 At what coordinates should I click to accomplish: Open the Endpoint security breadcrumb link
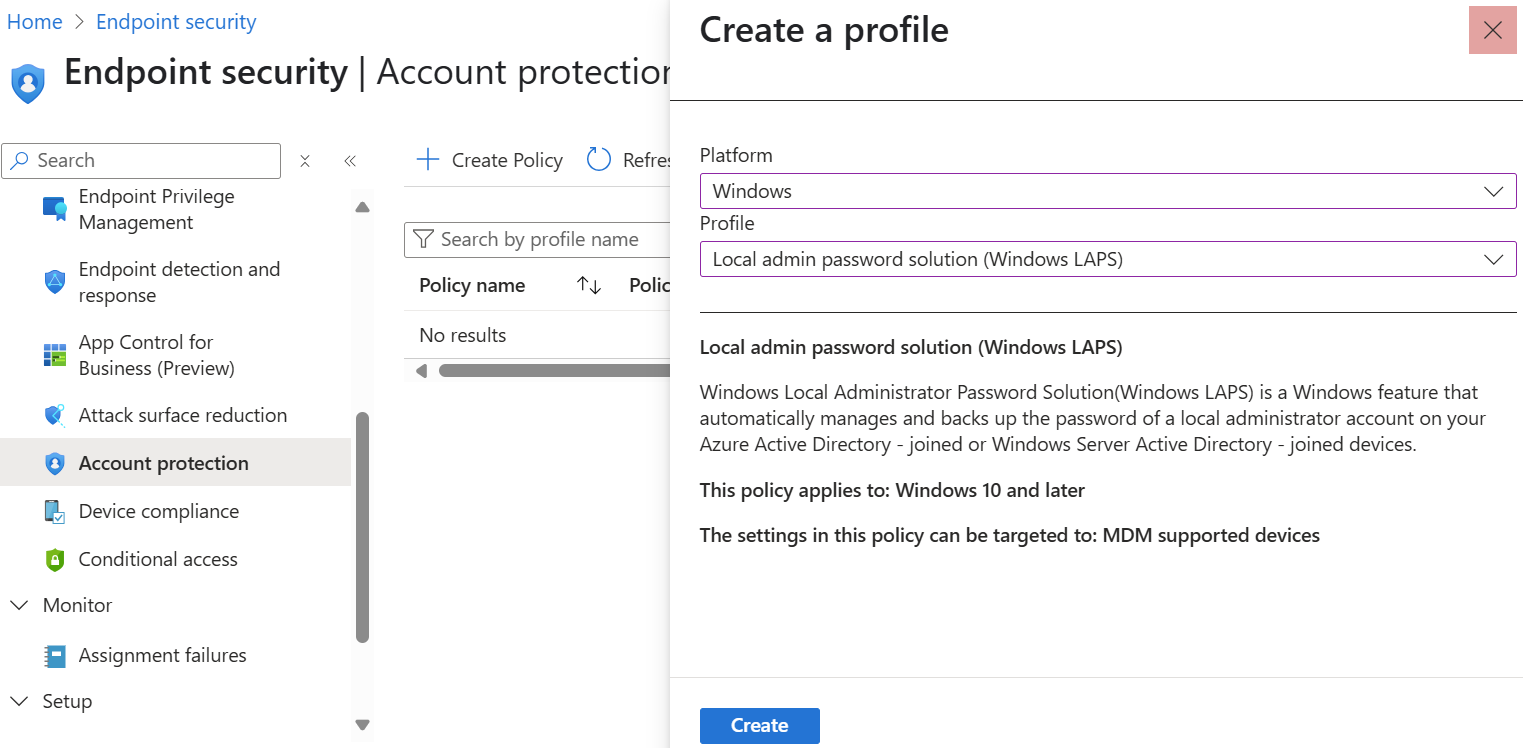tap(175, 21)
